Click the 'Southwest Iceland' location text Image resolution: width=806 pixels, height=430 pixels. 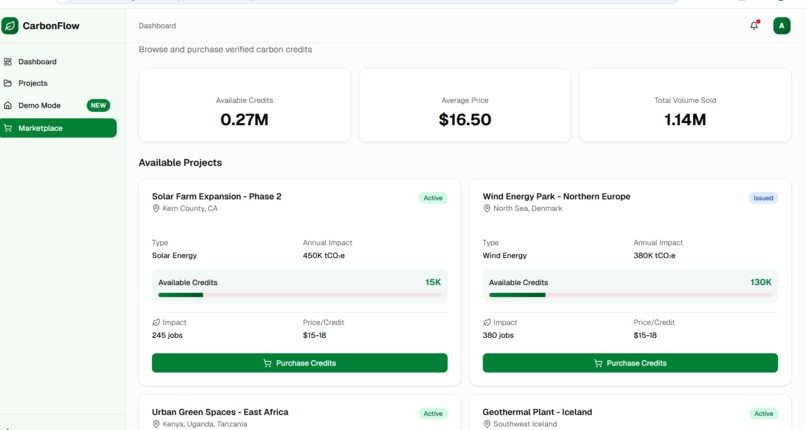[x=525, y=424]
